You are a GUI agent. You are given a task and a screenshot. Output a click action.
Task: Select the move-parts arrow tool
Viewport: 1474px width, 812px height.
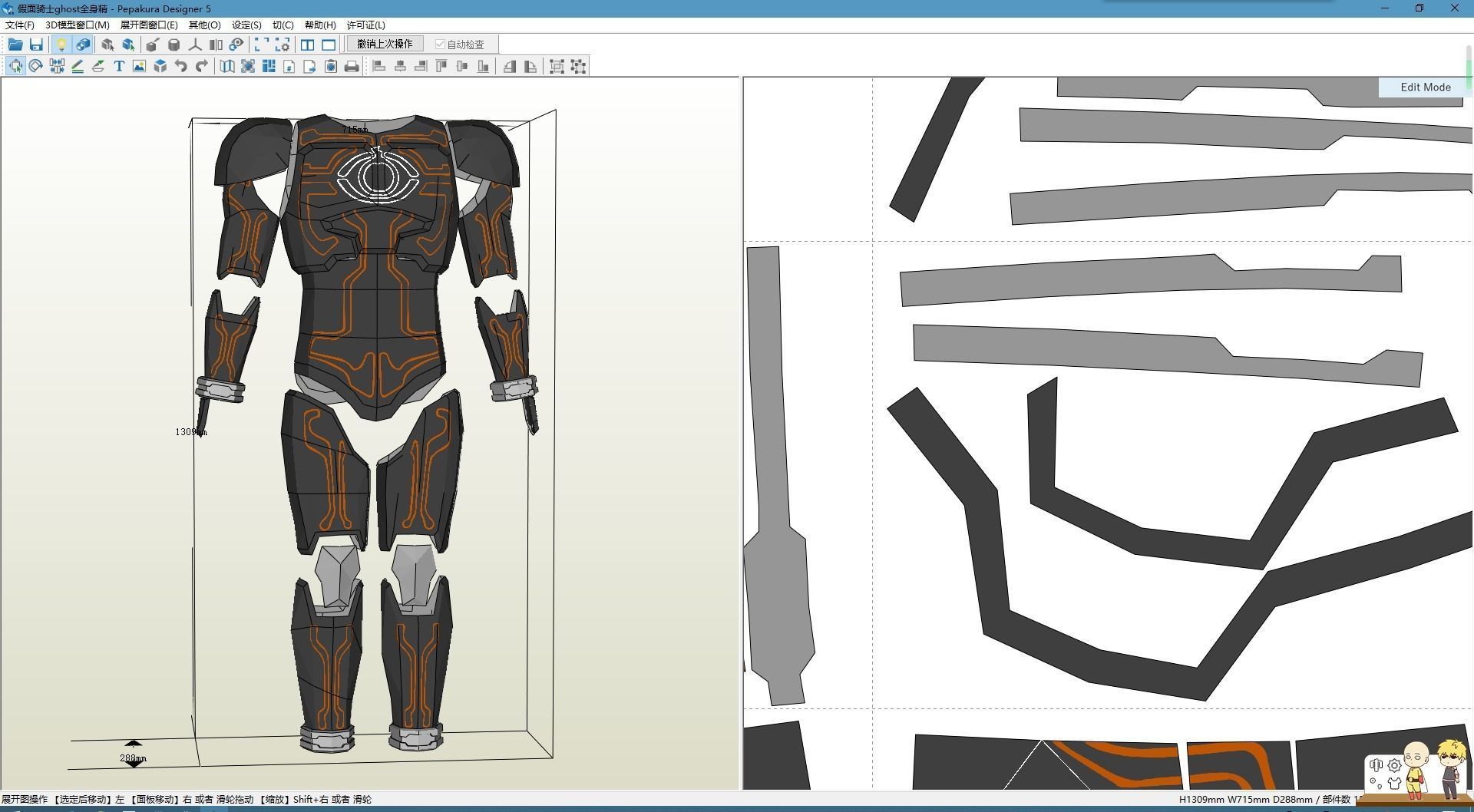(x=15, y=66)
